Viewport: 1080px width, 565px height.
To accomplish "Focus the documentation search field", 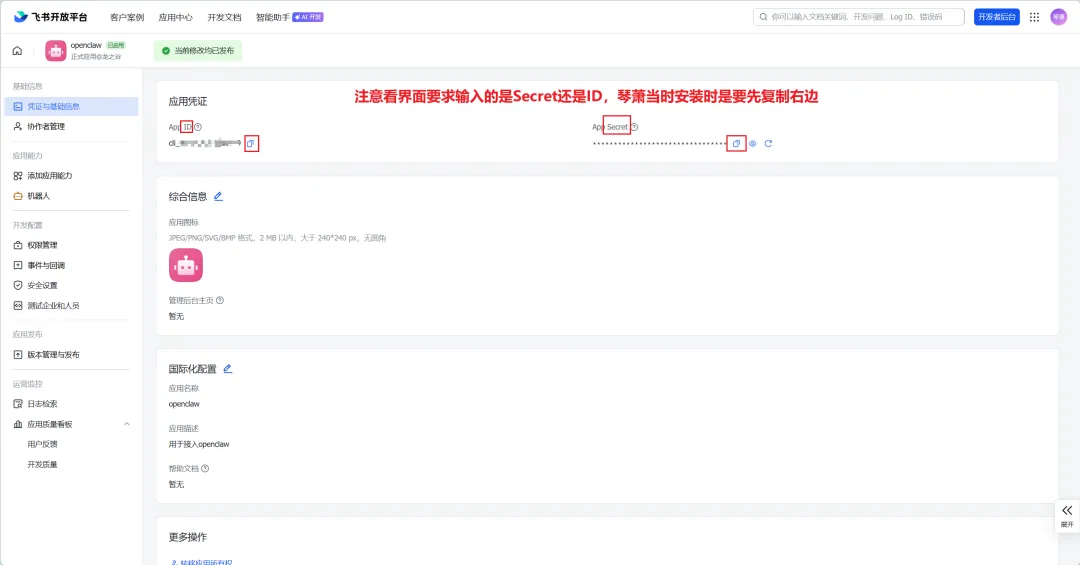I will pos(859,17).
